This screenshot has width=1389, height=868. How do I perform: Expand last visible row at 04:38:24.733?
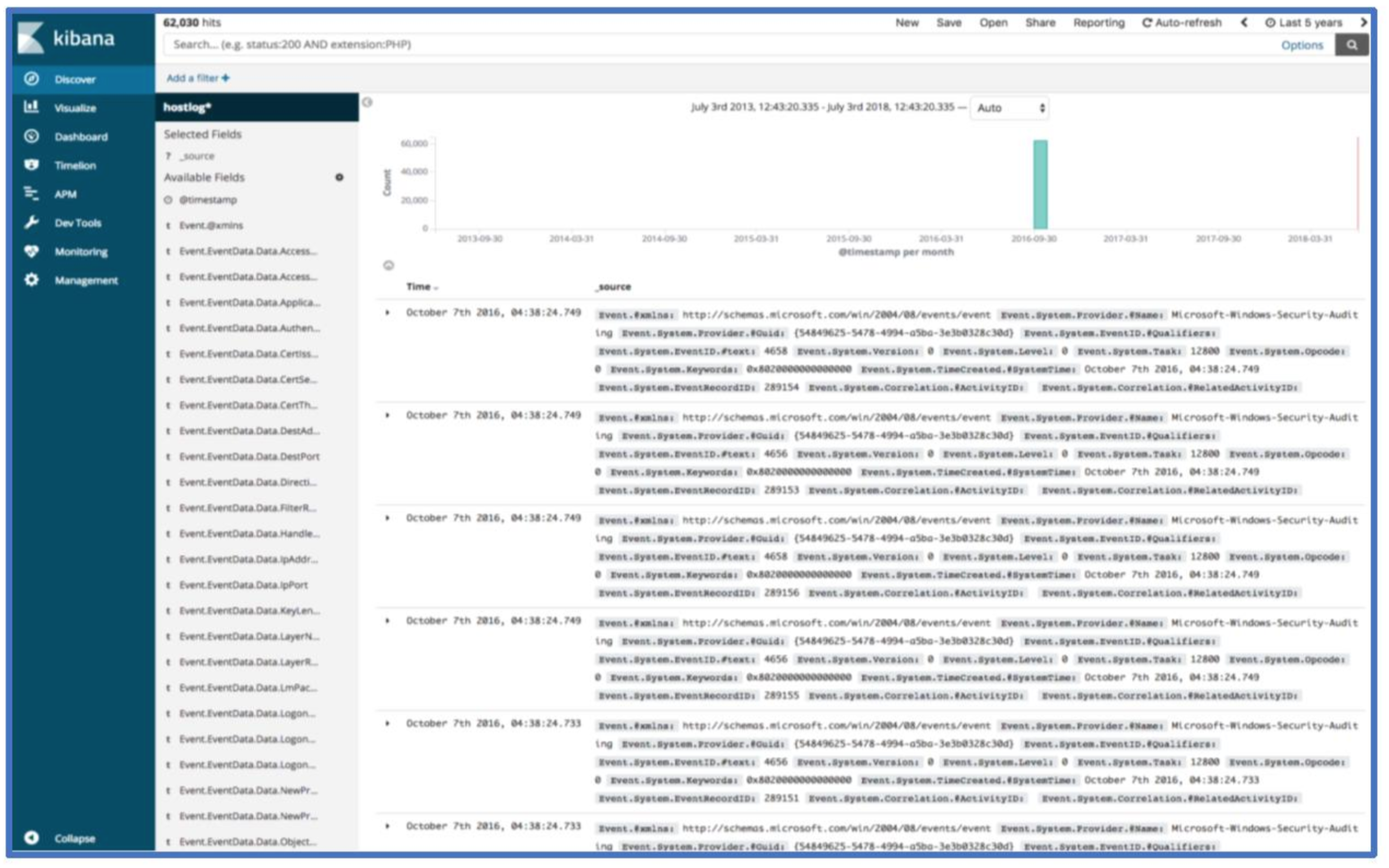pos(388,826)
